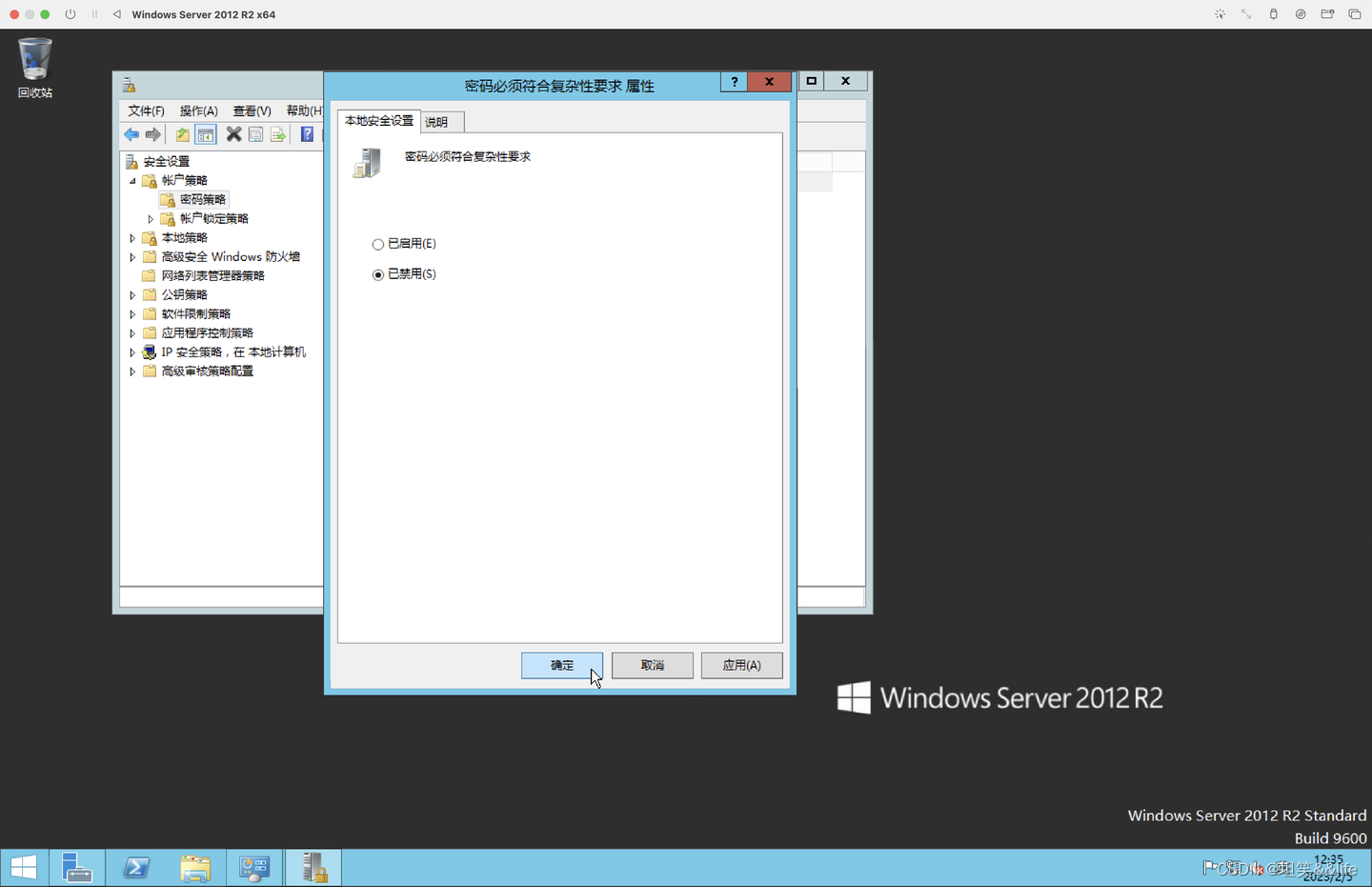This screenshot has width=1372, height=887.
Task: Click the help ? button in the properties dialog title
Action: point(734,82)
